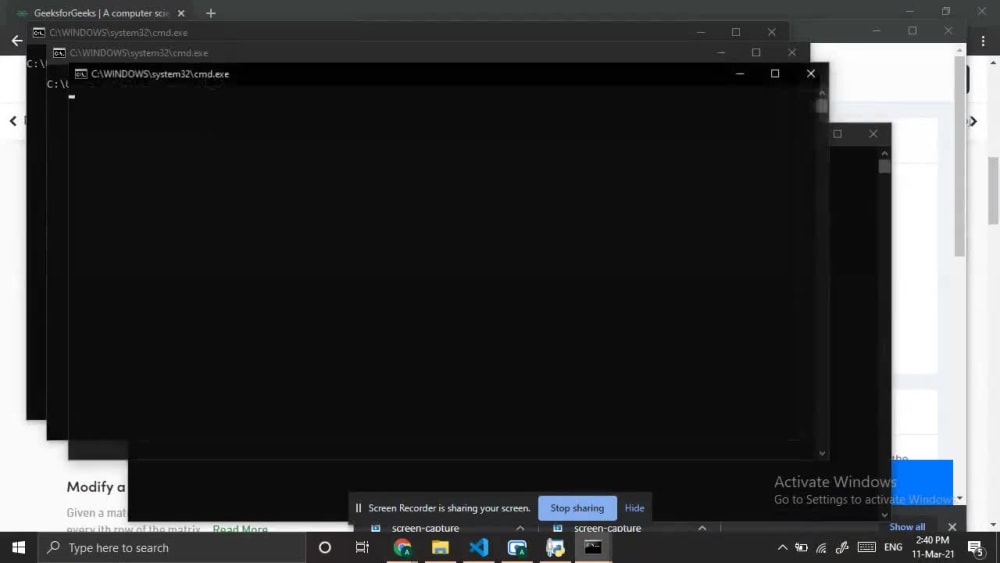Switch to the Command Prompt taskbar icon
Viewport: 1000px width, 563px height.
click(x=593, y=548)
